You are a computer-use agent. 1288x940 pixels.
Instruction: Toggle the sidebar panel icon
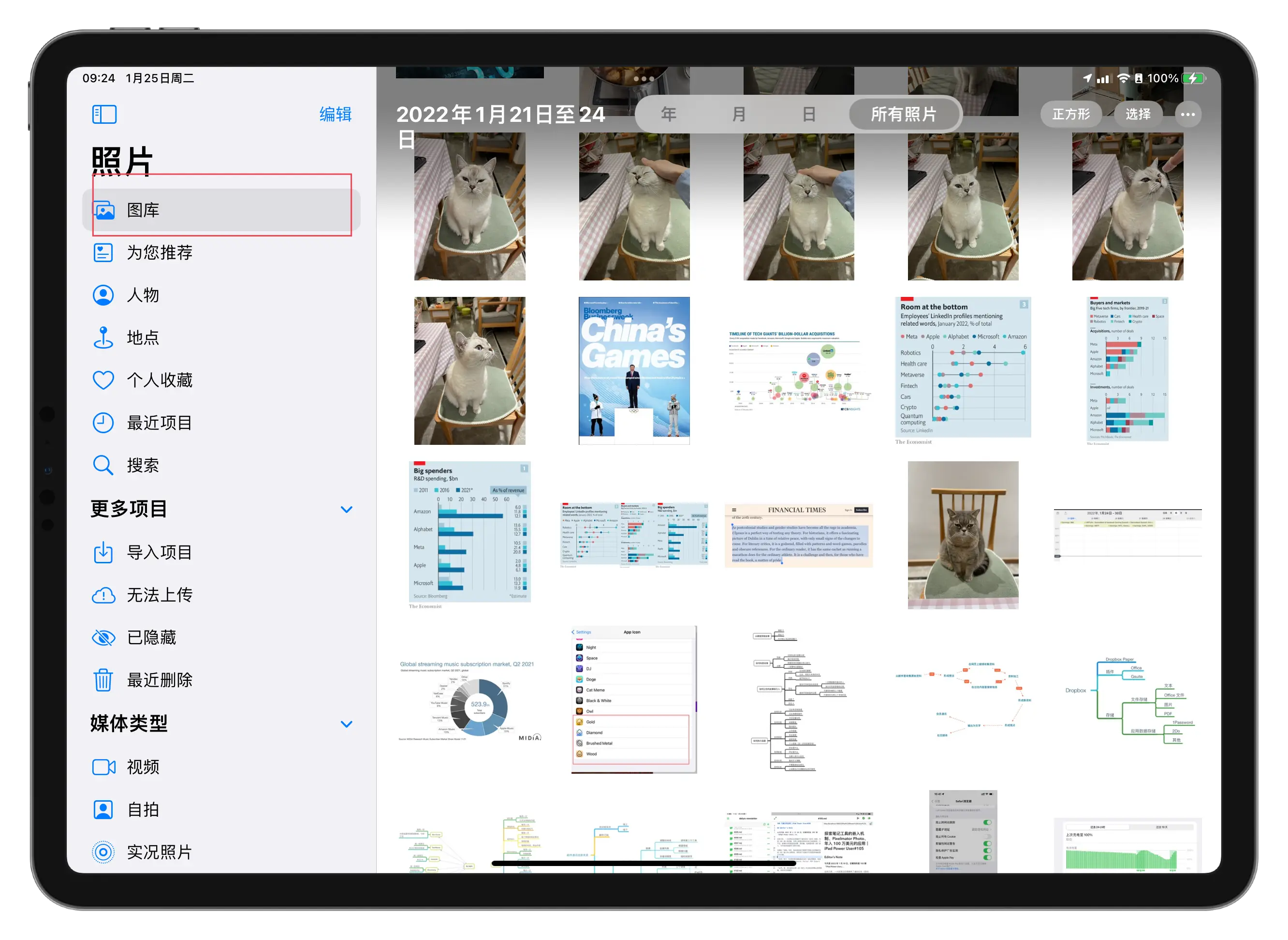105,115
